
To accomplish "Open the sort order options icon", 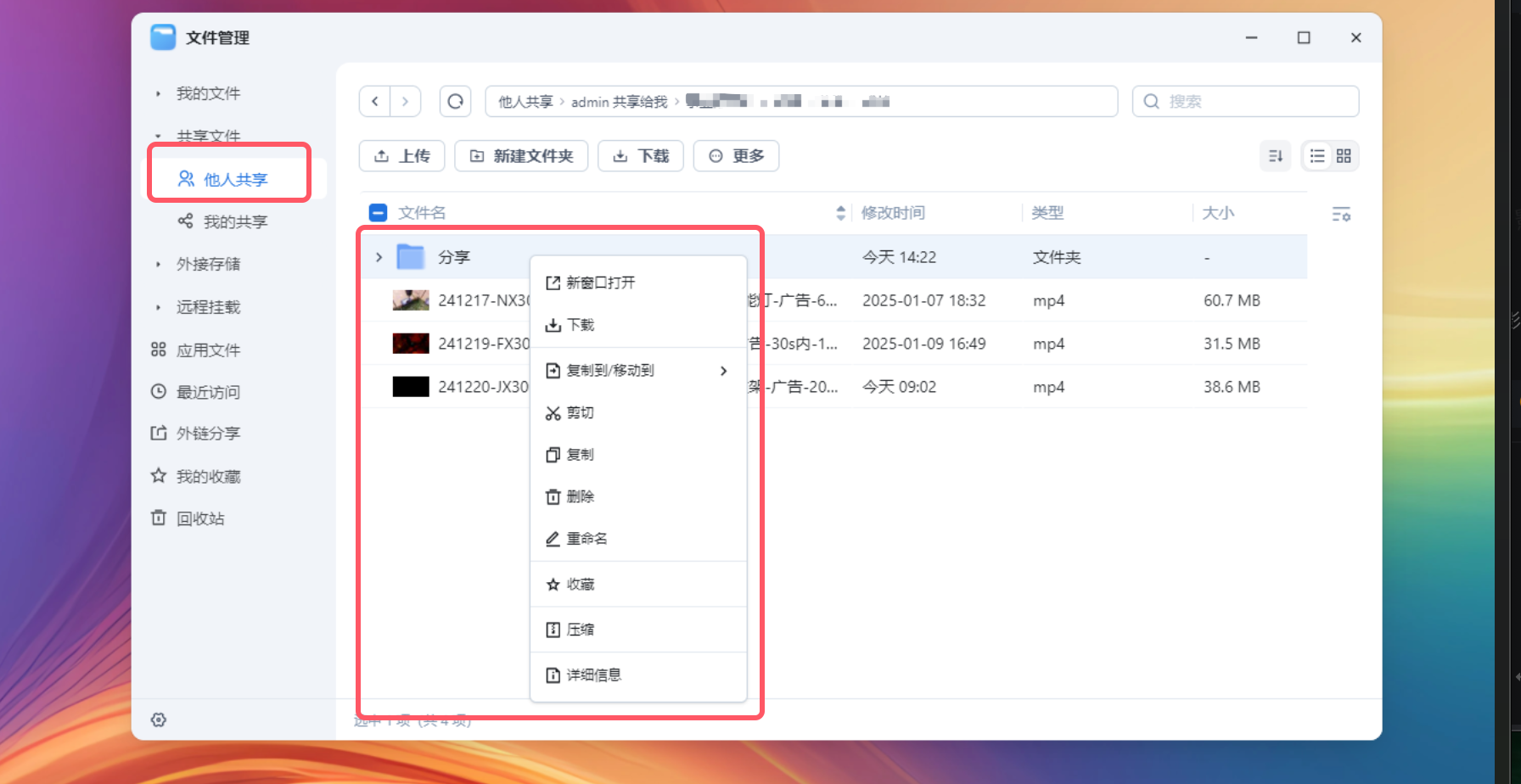I will [x=1275, y=156].
